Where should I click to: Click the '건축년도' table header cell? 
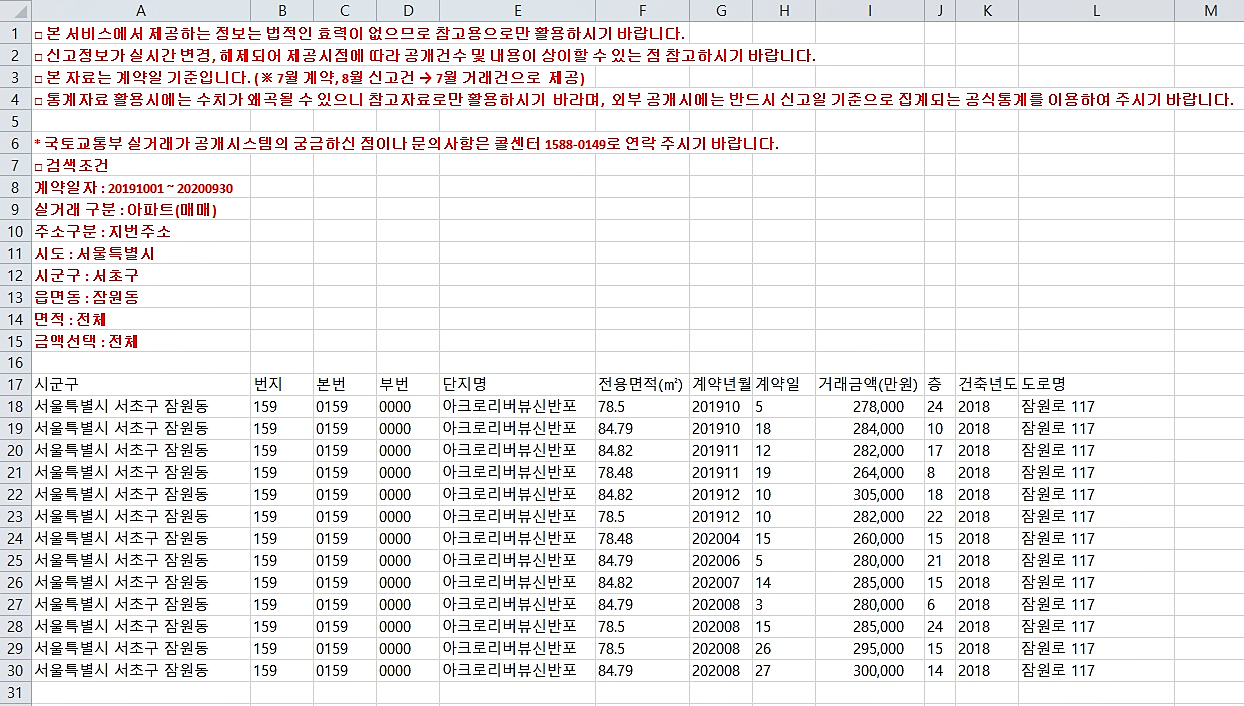987,384
